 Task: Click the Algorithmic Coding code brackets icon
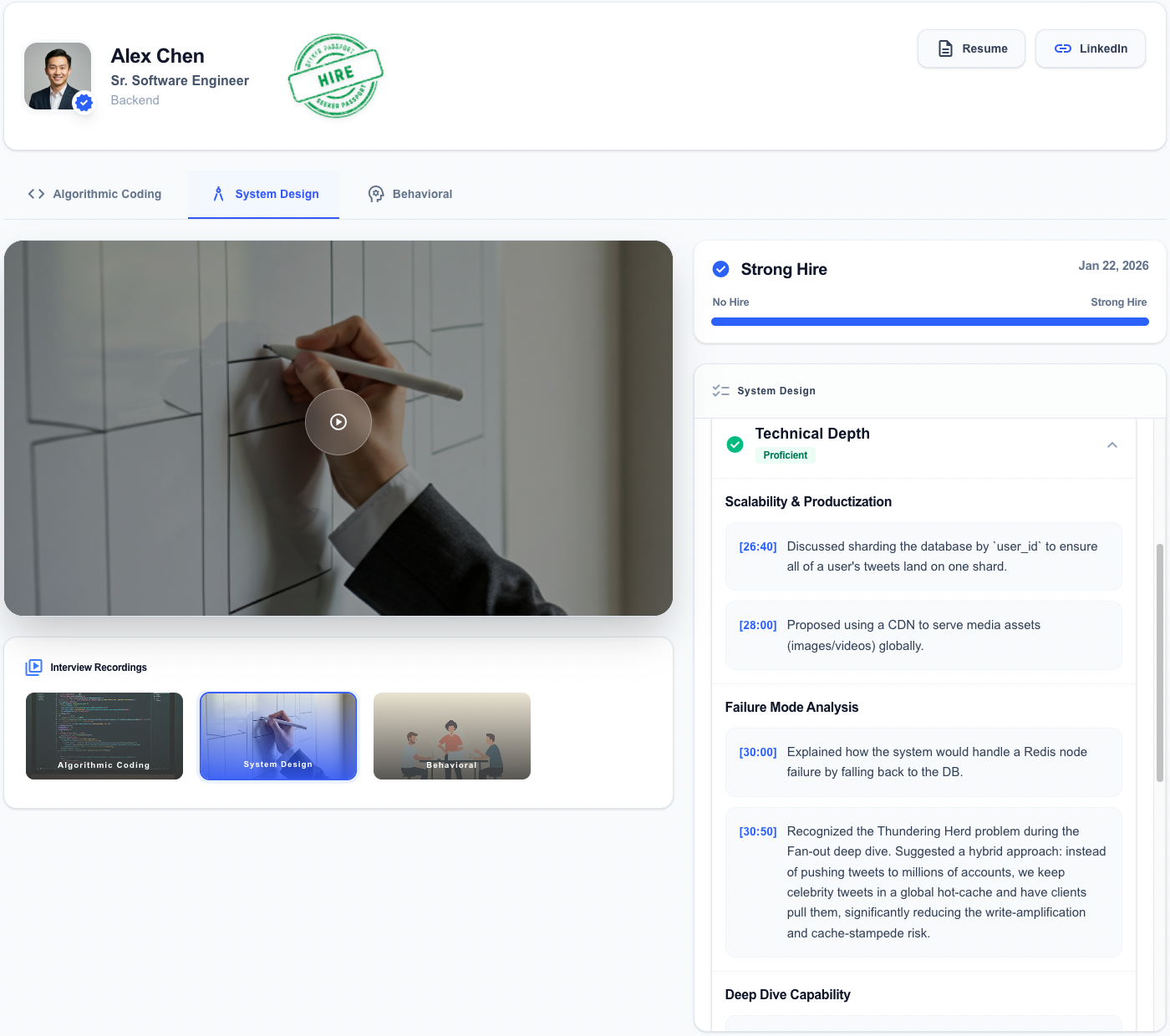[x=36, y=194]
